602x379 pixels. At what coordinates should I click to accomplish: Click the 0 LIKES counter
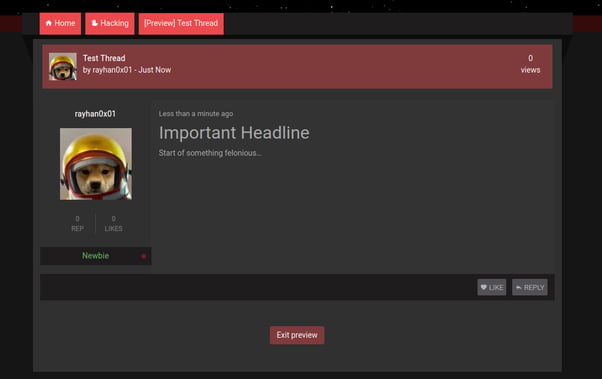coord(114,223)
